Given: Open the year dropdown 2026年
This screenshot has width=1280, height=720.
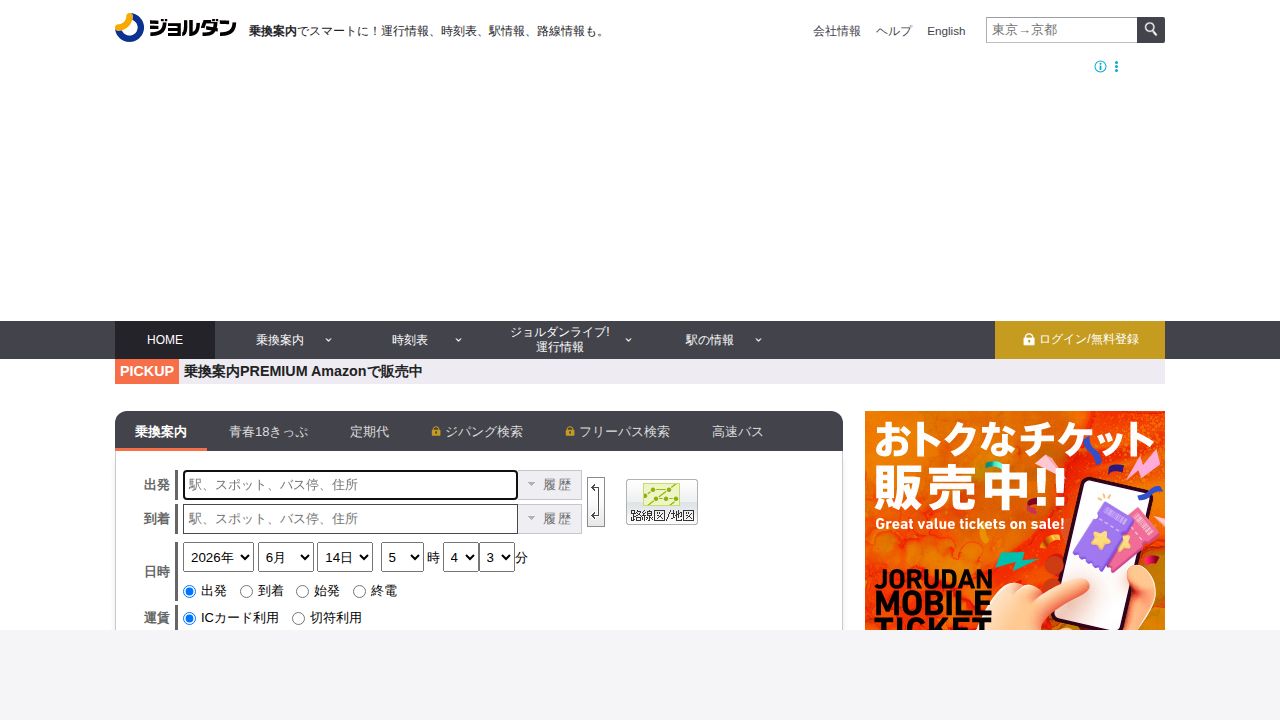Looking at the screenshot, I should click(218, 557).
